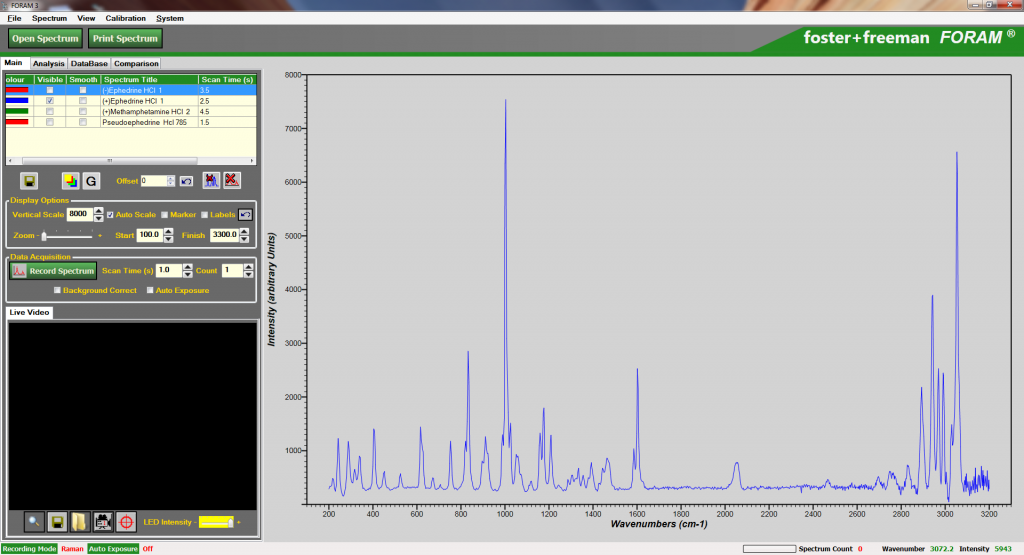The height and width of the screenshot is (555, 1024).
Task: Increase the Finish wavenumber with up arrow
Action: point(244,231)
